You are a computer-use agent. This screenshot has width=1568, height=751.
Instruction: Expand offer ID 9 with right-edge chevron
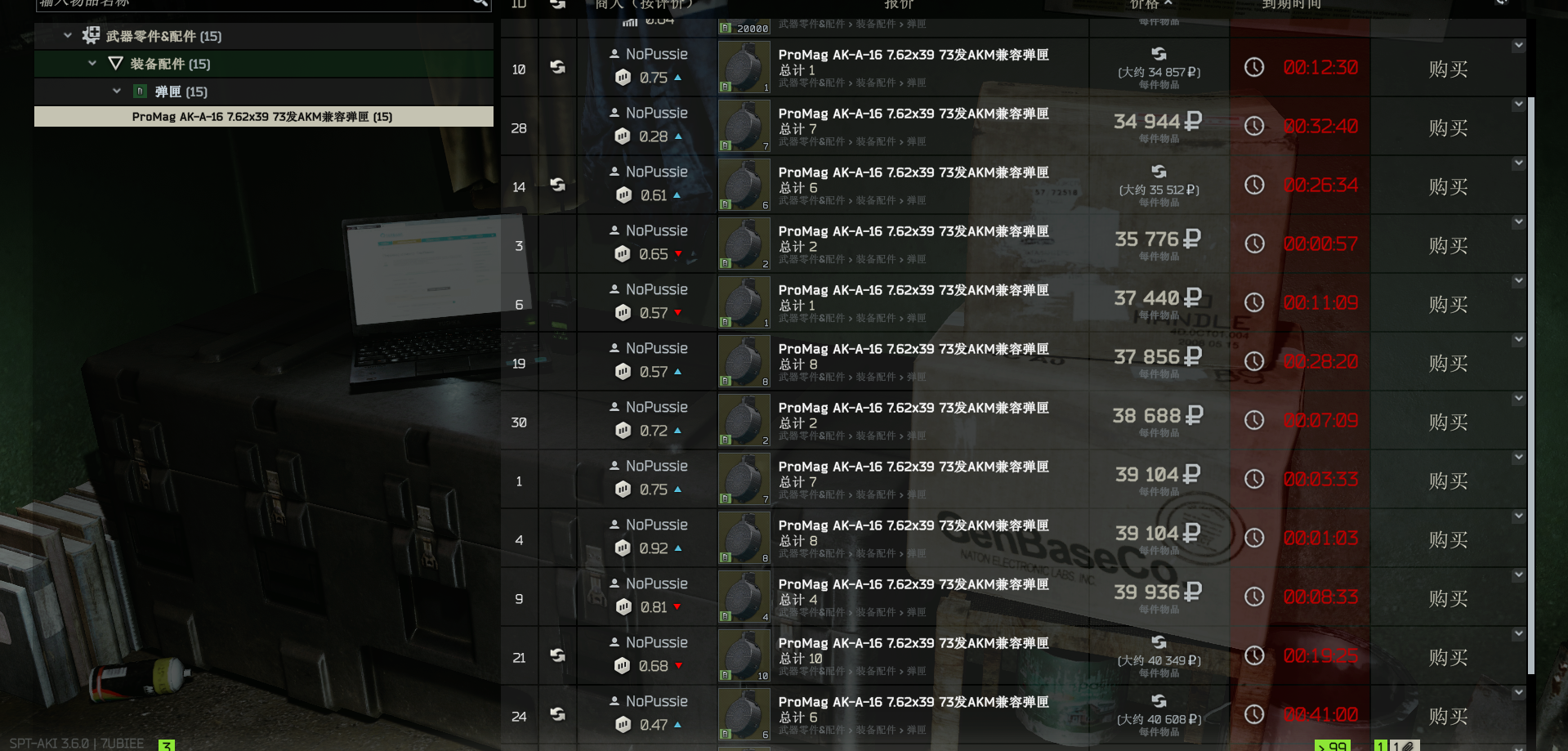click(1518, 575)
